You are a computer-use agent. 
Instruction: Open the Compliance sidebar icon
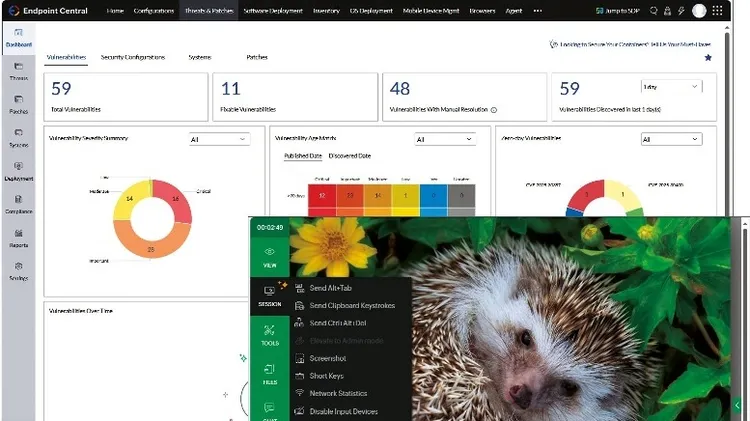pyautogui.click(x=18, y=203)
